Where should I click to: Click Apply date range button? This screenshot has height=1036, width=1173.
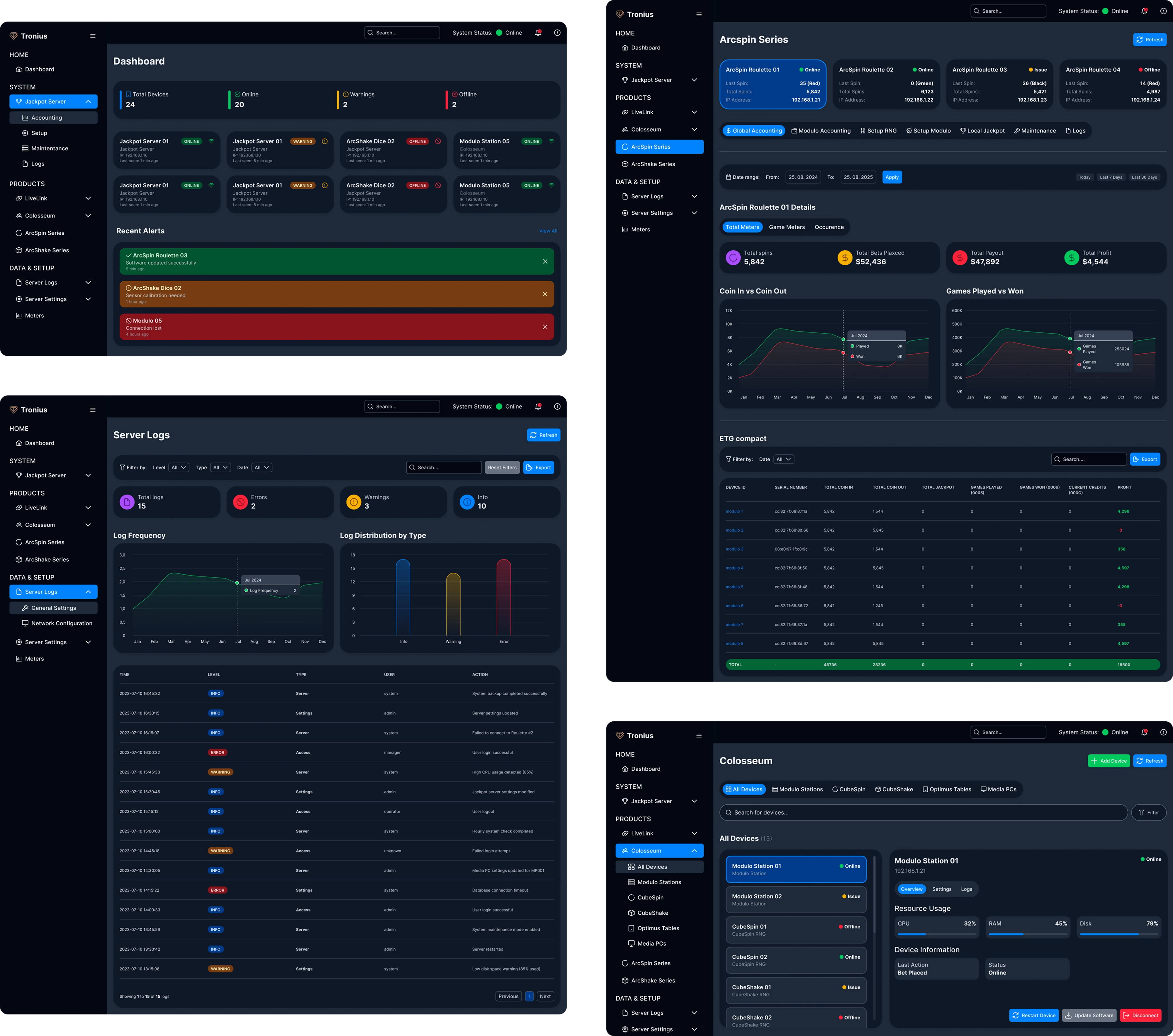click(x=892, y=177)
